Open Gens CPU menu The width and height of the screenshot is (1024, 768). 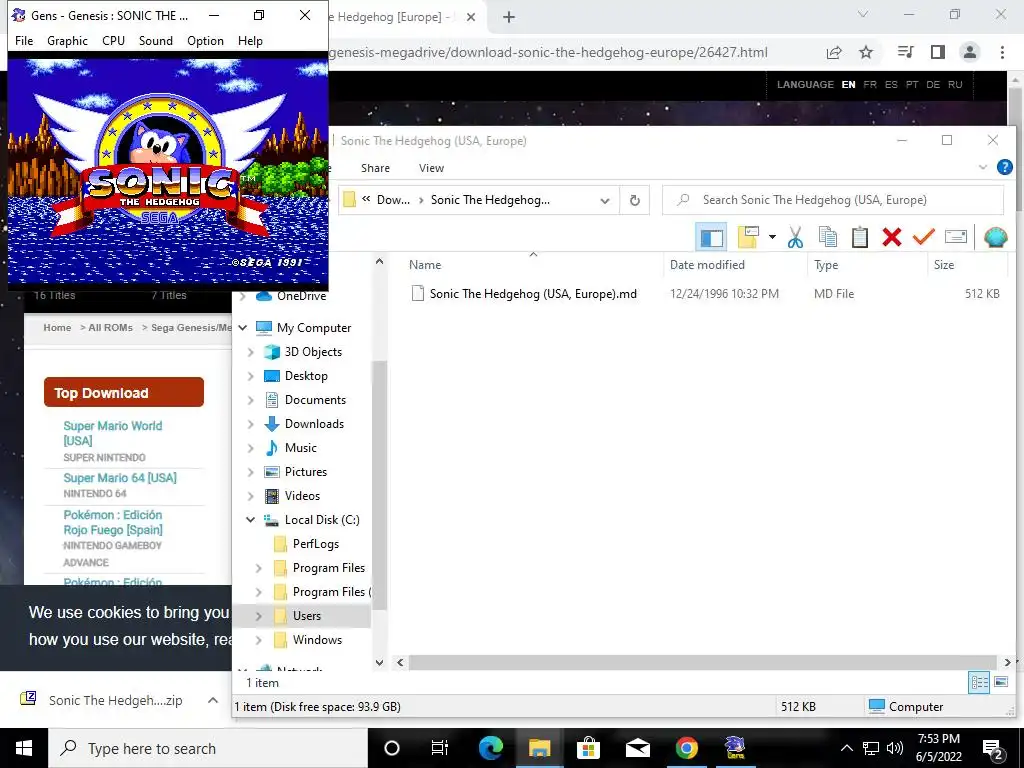pyautogui.click(x=113, y=40)
